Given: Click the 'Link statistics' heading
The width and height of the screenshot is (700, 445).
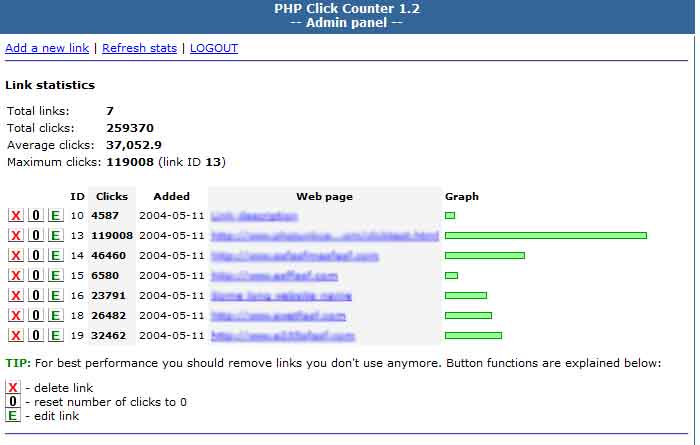Looking at the screenshot, I should 50,85.
